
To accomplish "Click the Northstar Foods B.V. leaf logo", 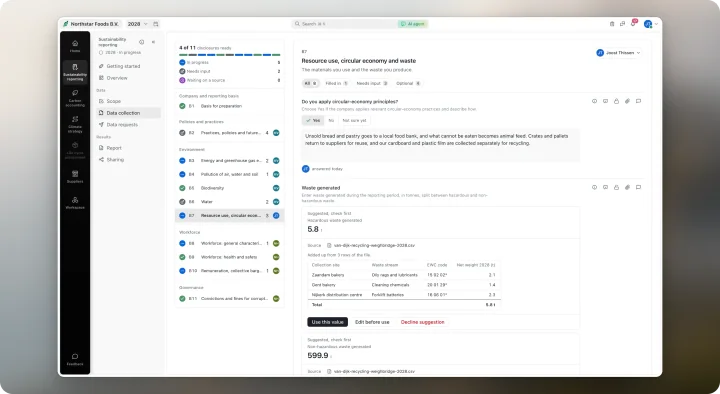I will 66,24.
